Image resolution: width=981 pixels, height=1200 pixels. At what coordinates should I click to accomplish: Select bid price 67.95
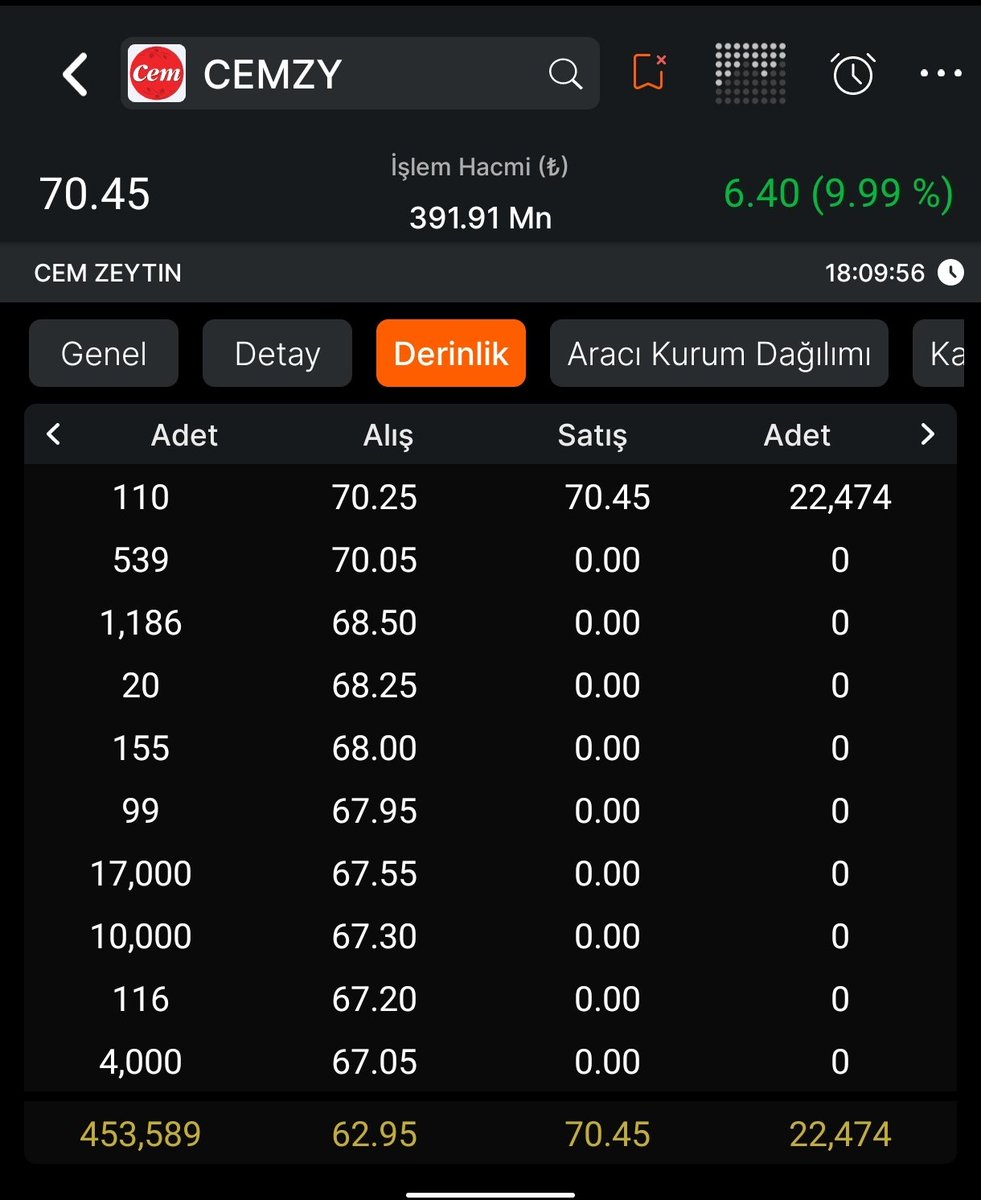374,810
